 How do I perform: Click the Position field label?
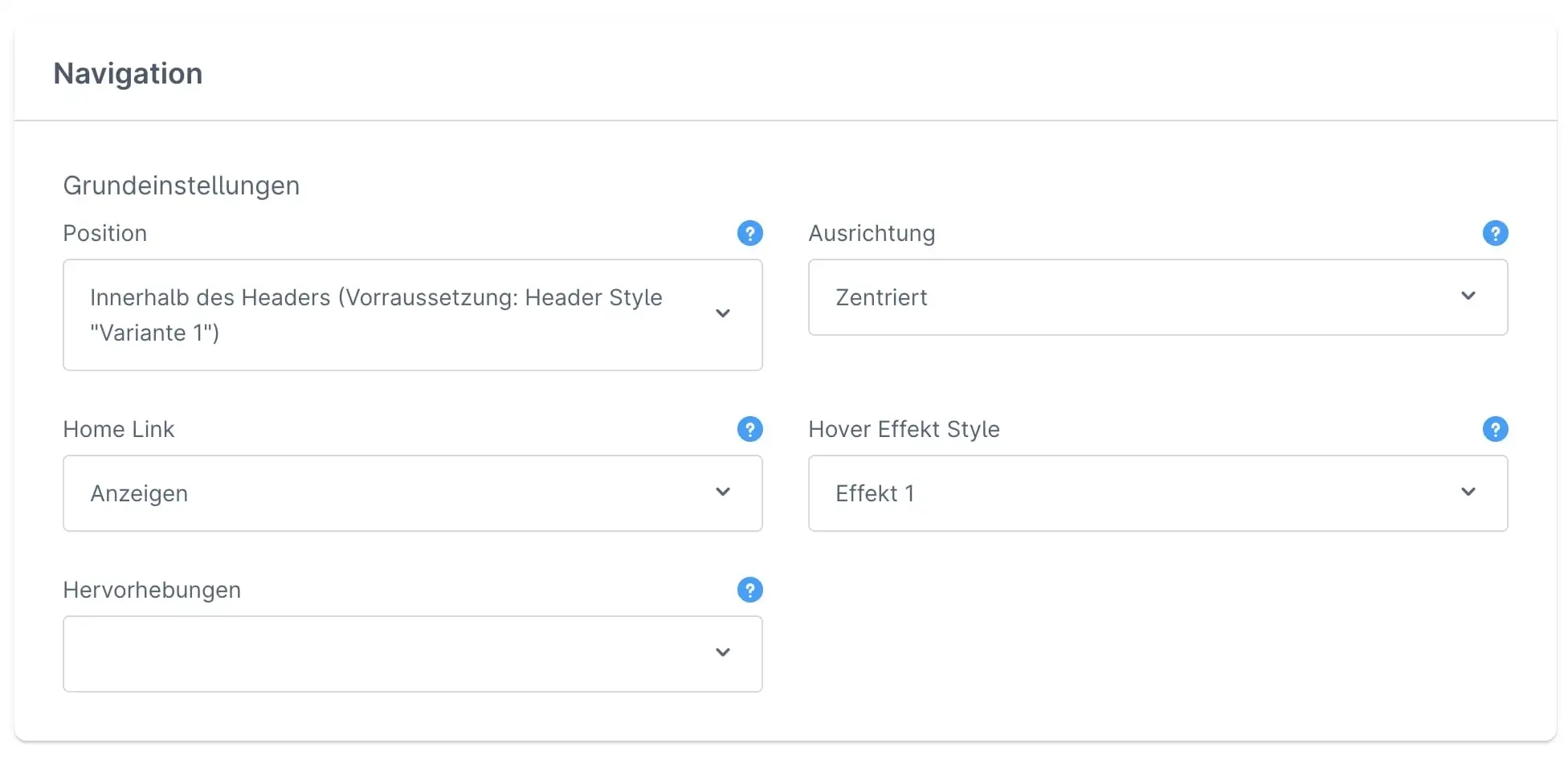[x=105, y=234]
